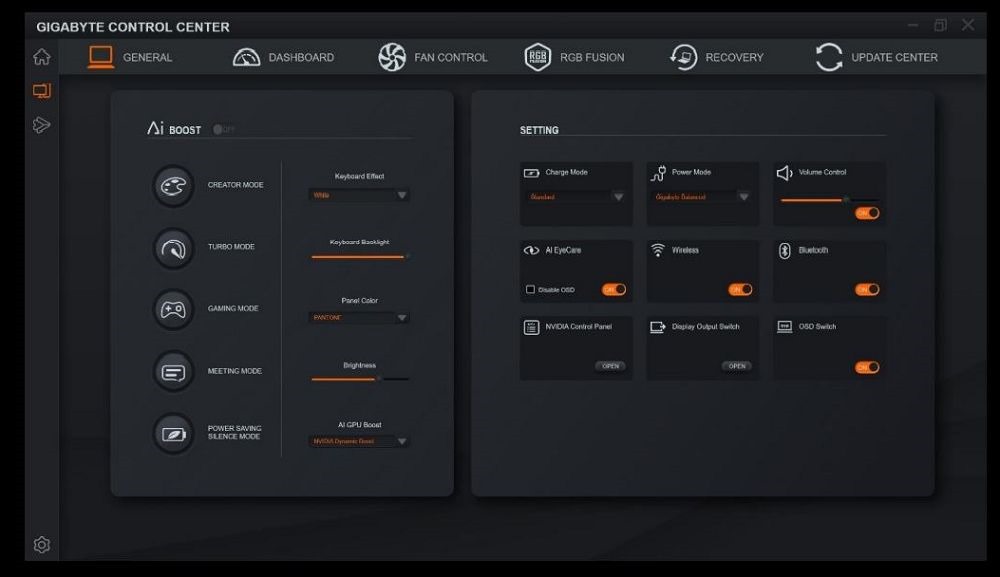Toggle the AI Boost switch

pos(224,129)
